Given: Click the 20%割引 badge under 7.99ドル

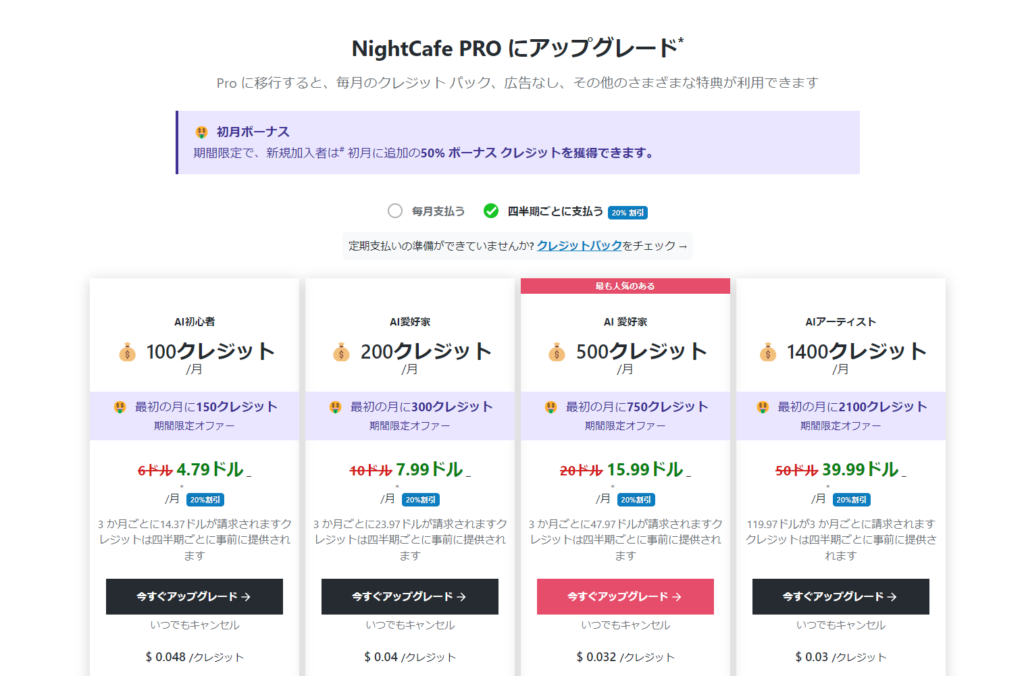Looking at the screenshot, I should coord(421,500).
